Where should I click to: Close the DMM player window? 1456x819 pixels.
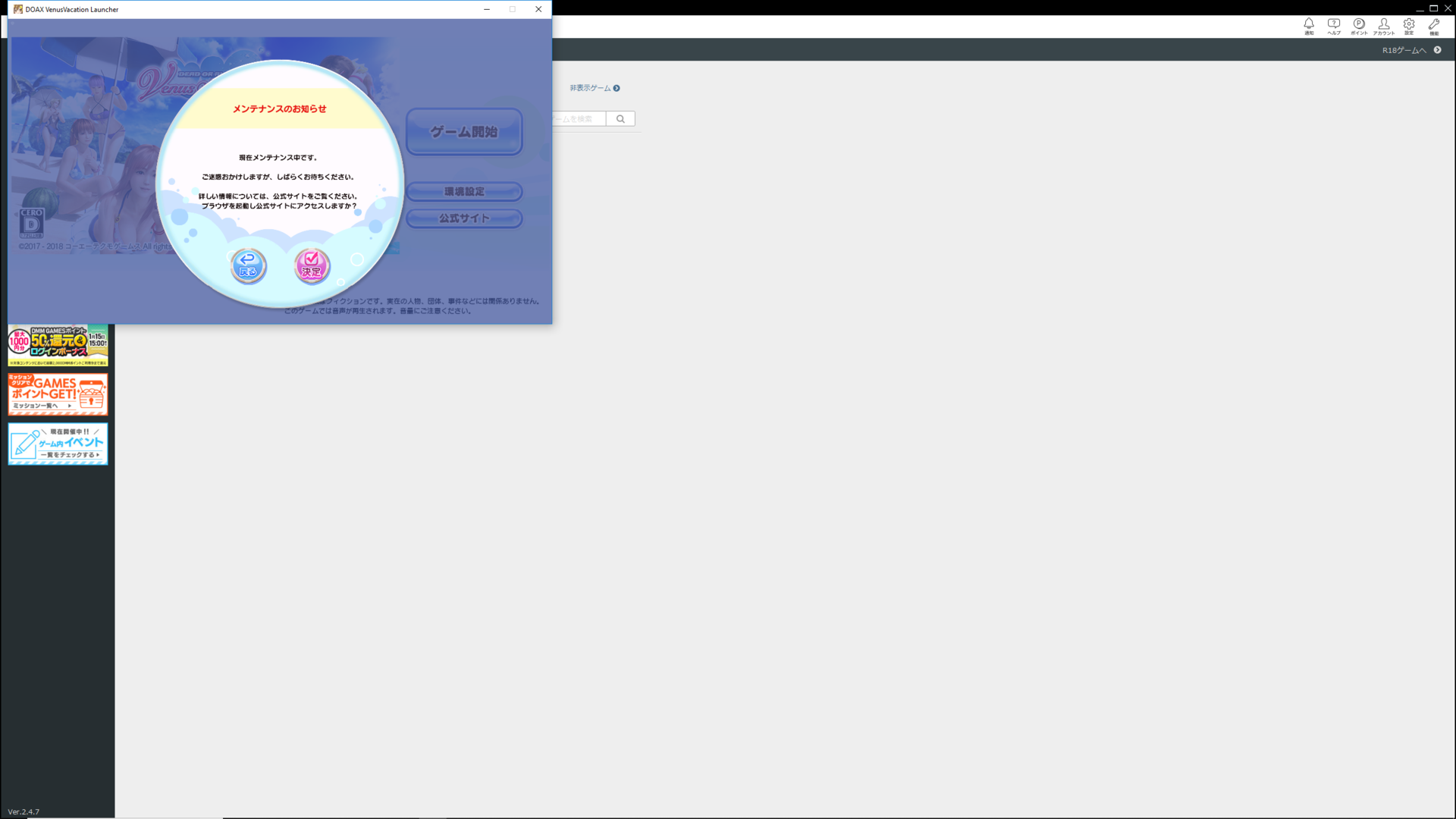1448,8
